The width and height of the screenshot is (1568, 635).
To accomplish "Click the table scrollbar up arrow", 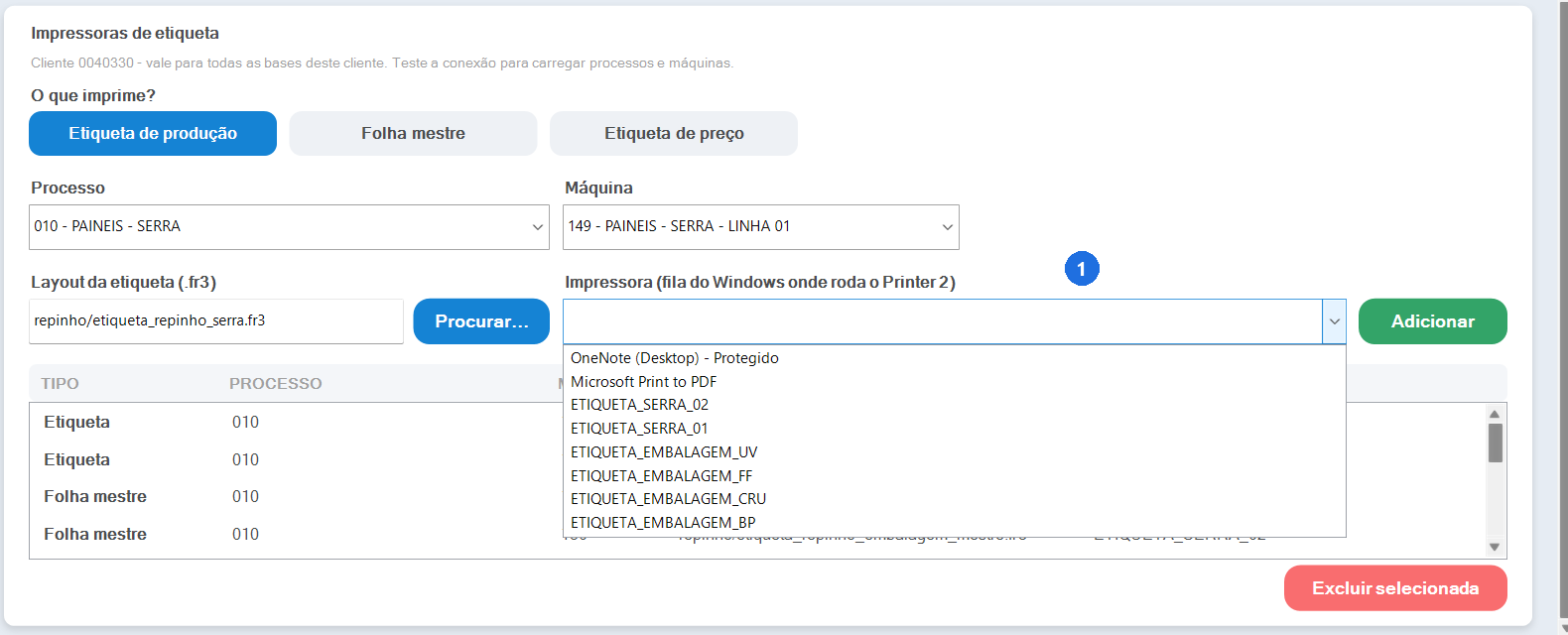I will pos(1495,414).
